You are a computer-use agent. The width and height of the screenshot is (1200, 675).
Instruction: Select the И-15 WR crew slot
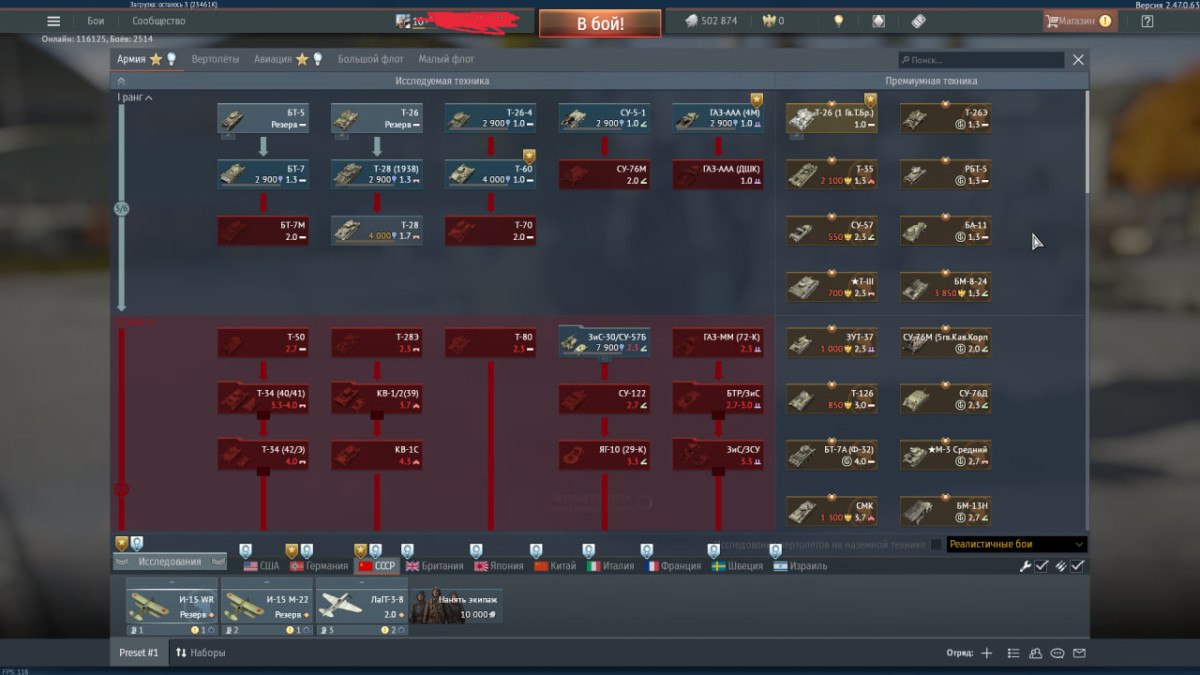(x=171, y=606)
